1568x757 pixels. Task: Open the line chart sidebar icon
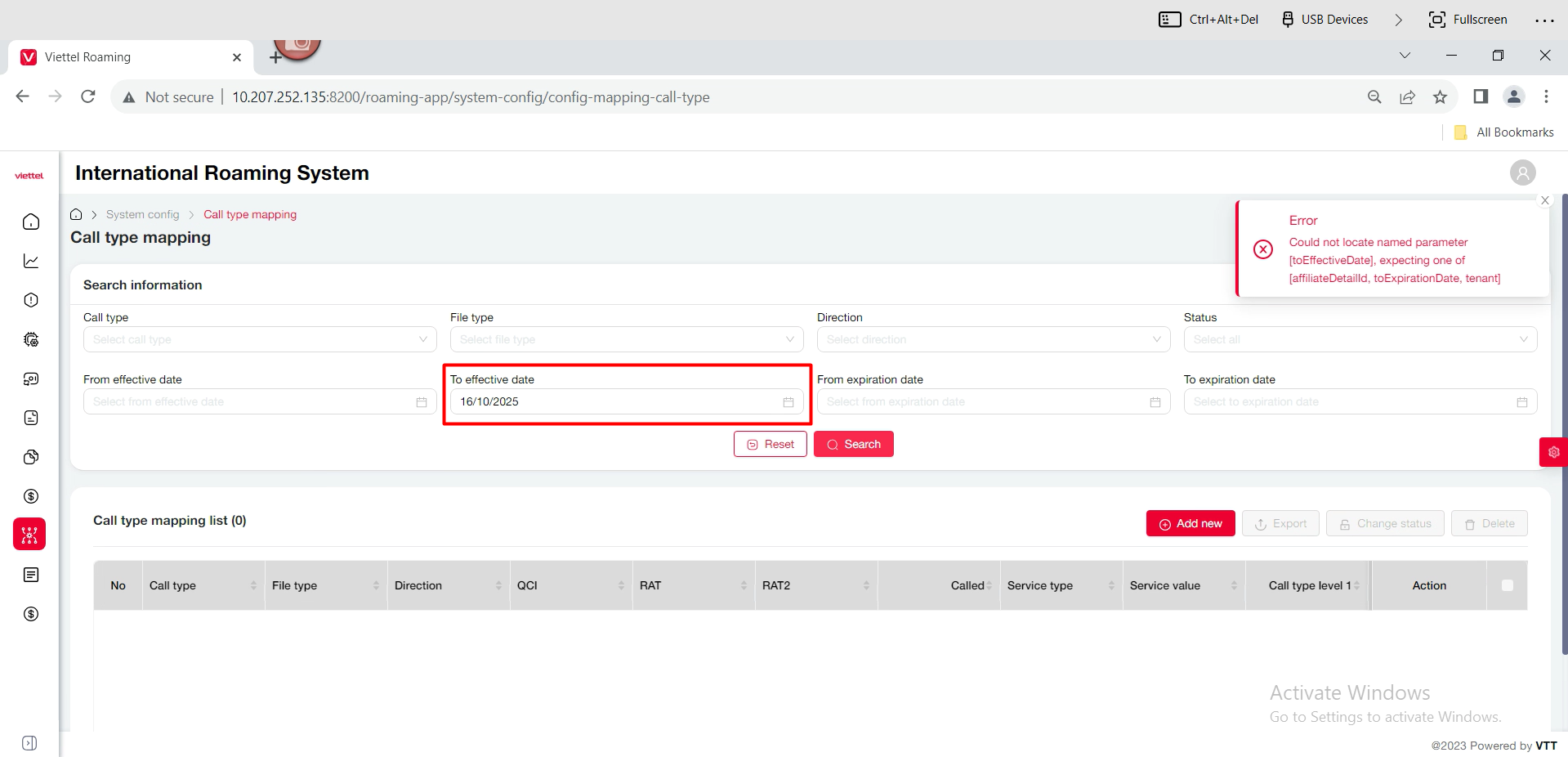click(31, 262)
